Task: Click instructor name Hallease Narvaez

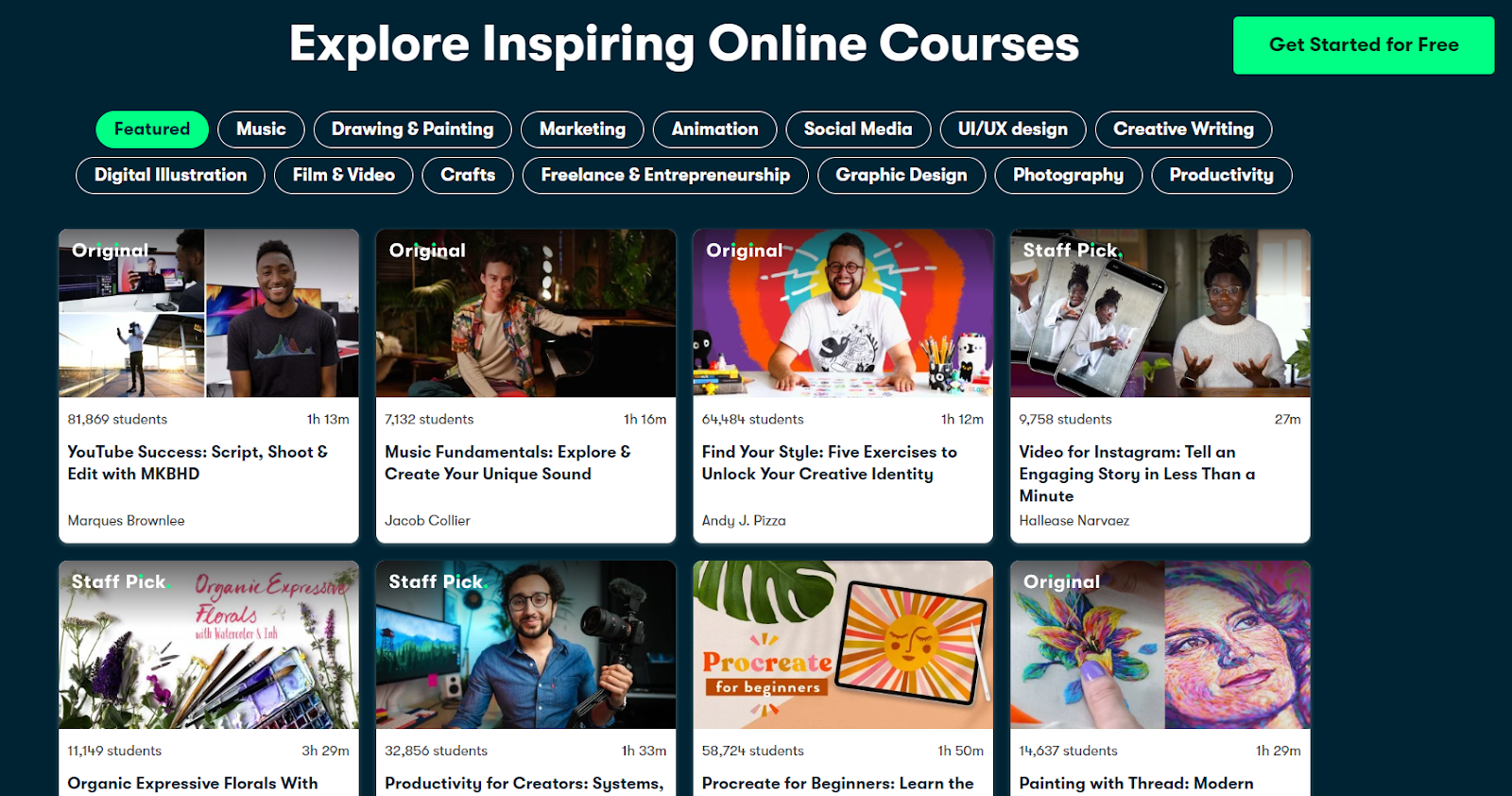Action: [1074, 521]
